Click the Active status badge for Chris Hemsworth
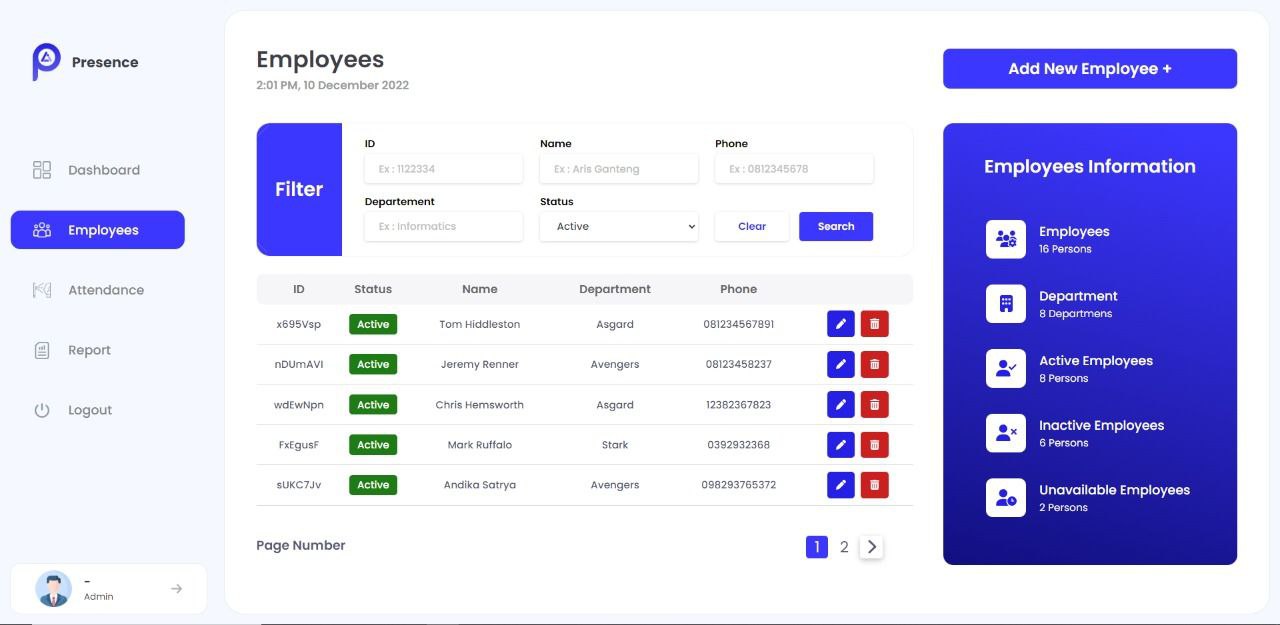The image size is (1280, 625). click(x=372, y=404)
